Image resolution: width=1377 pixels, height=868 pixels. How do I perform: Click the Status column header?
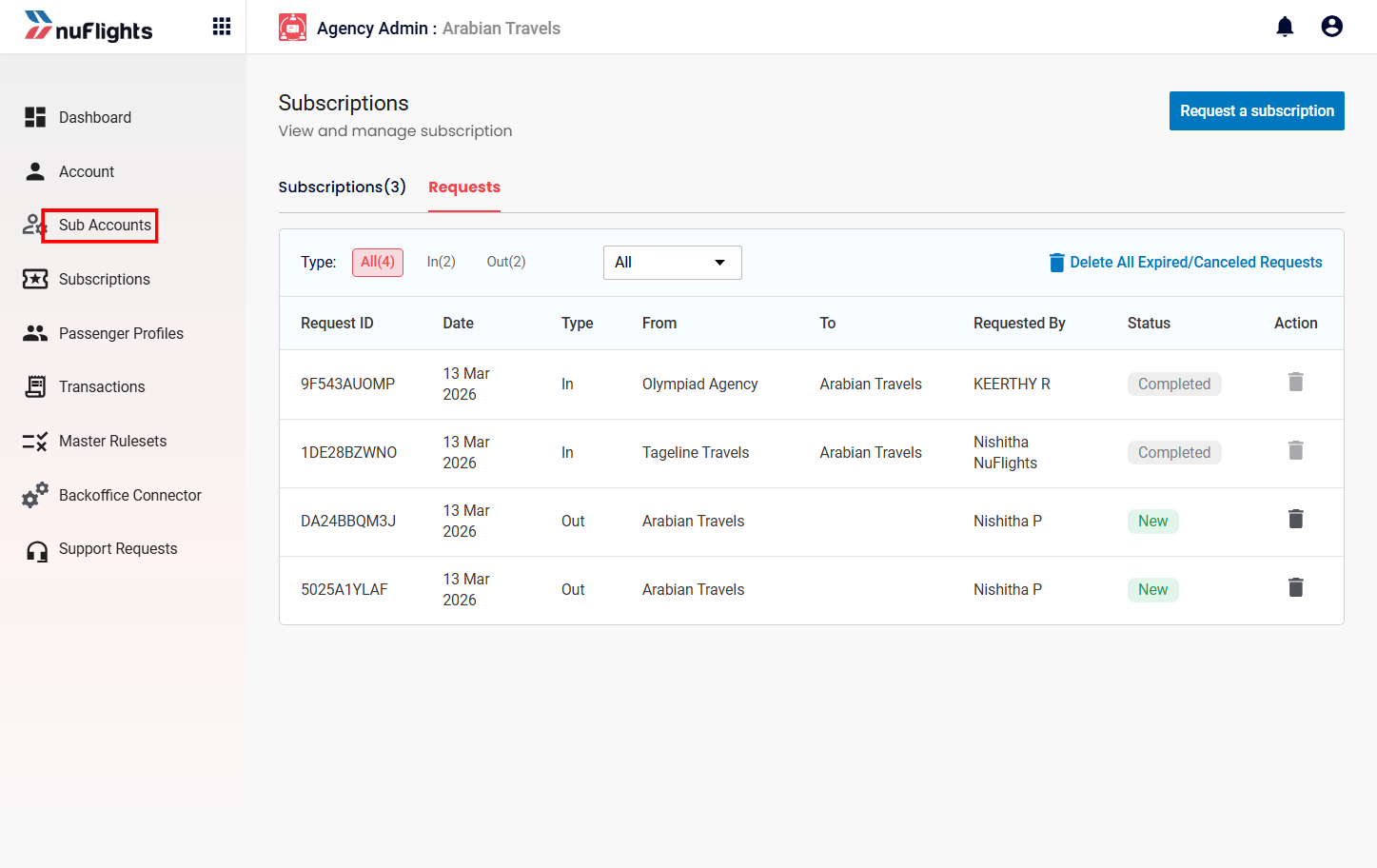(1149, 324)
